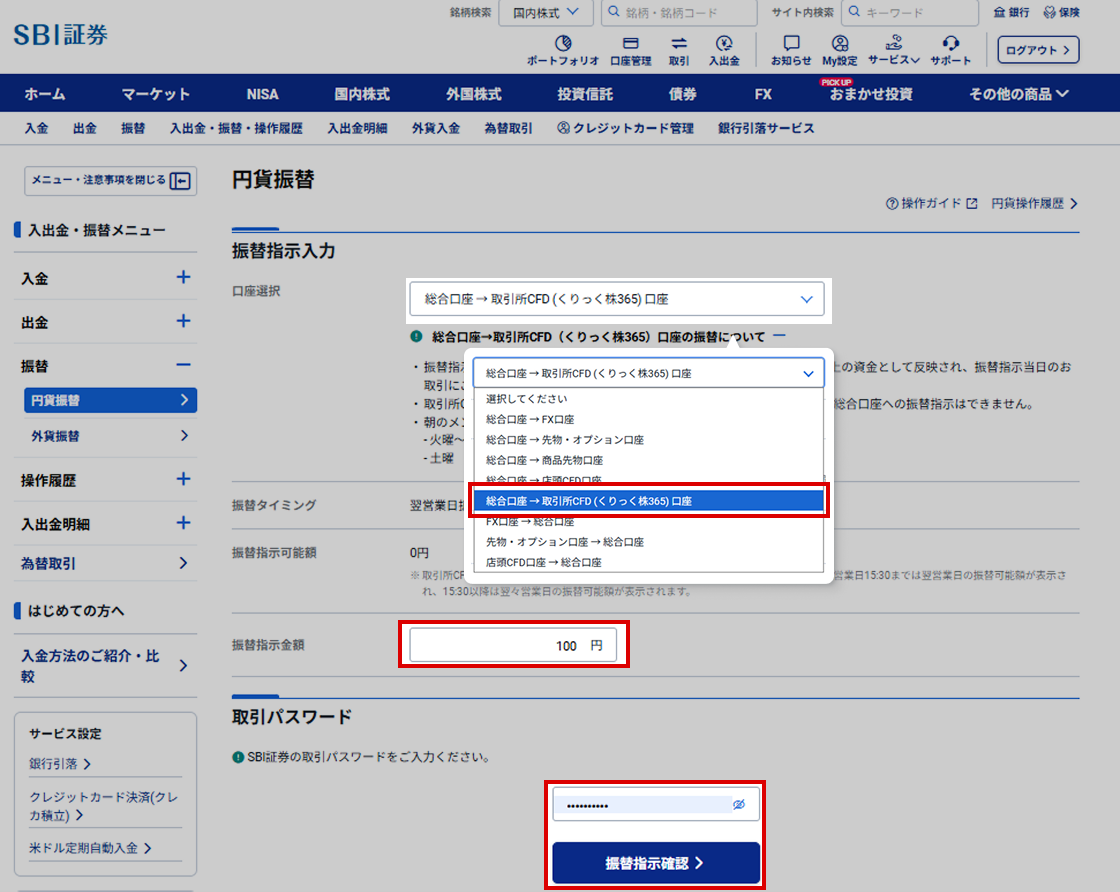Select 円貨振替 in sidebar menu
Viewport: 1120px width, 892px height.
[x=110, y=400]
